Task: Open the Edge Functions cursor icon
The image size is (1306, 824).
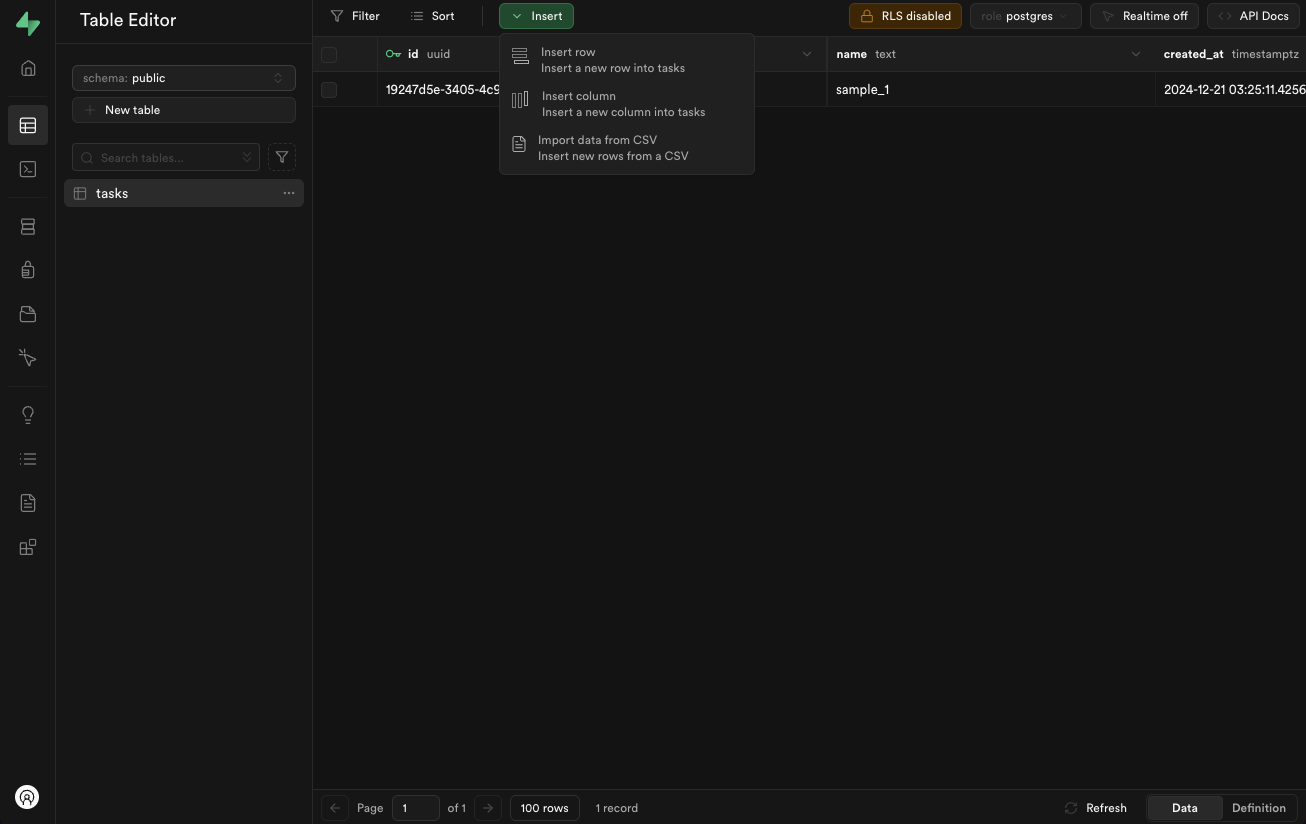Action: [28, 357]
